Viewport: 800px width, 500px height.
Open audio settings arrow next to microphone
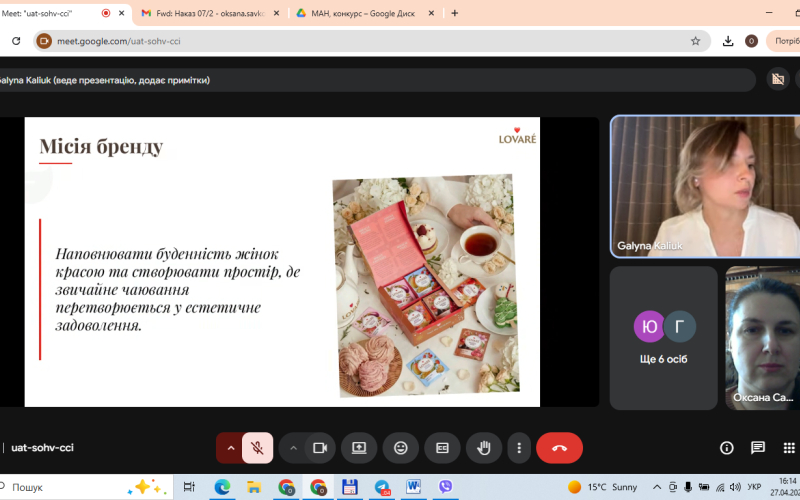[x=231, y=448]
